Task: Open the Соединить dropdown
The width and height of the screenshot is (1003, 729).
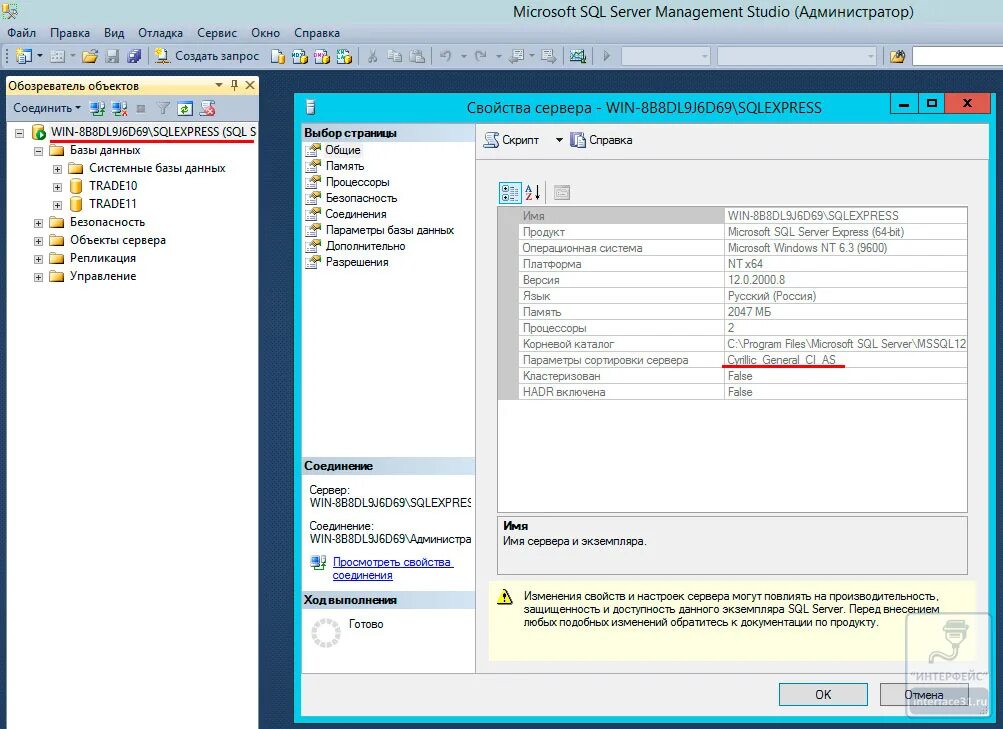Action: tap(47, 108)
